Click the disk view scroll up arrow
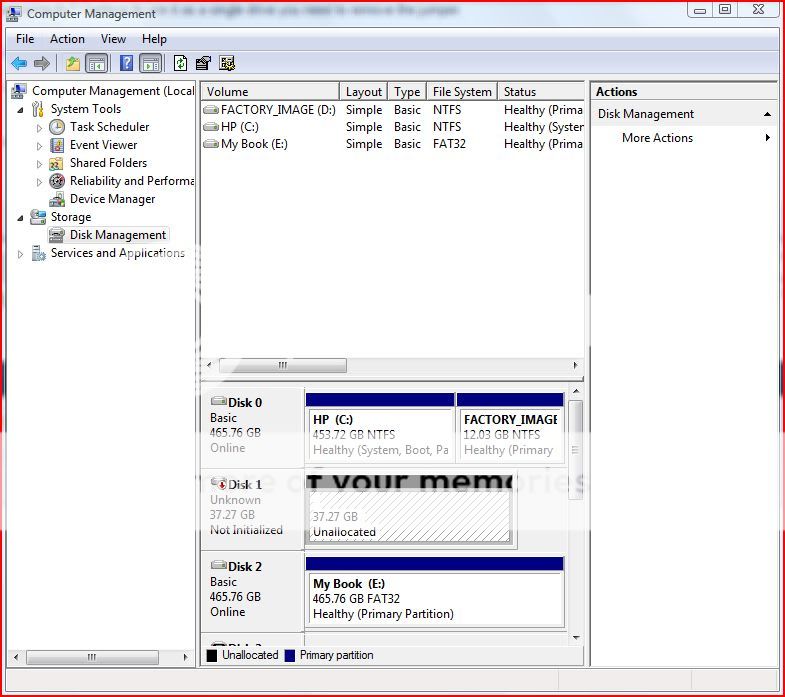Screen dimensions: 785x697 (x=576, y=391)
